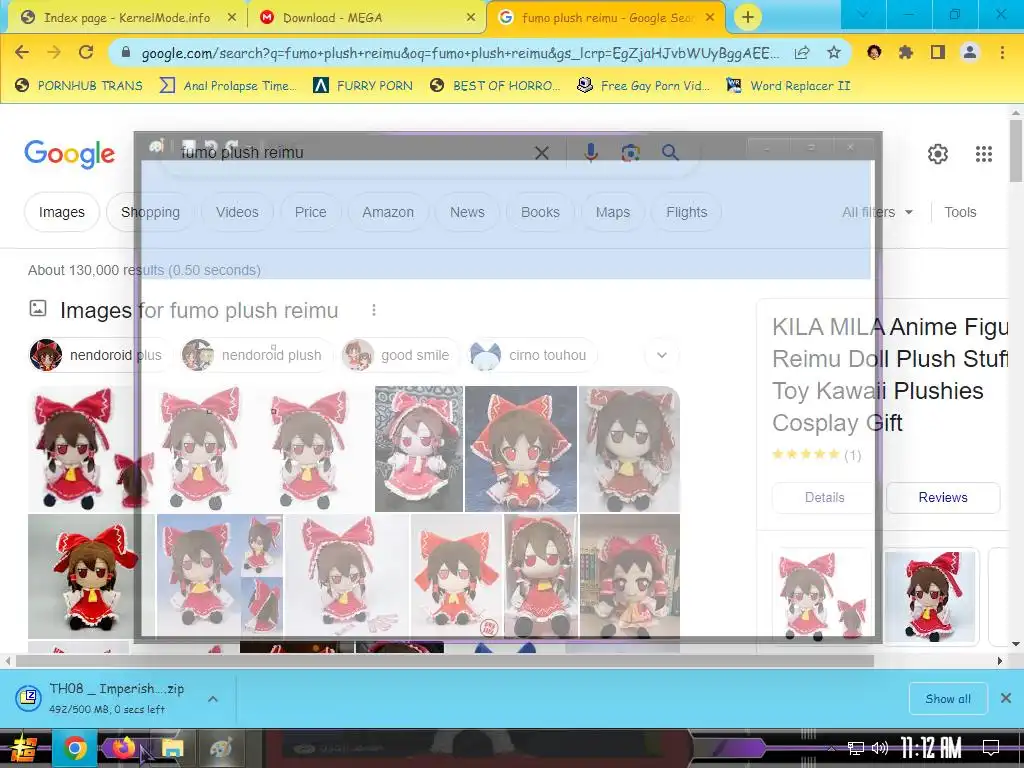Image resolution: width=1024 pixels, height=768 pixels.
Task: Open the first Reimu plush image thumbnail
Action: (91, 448)
